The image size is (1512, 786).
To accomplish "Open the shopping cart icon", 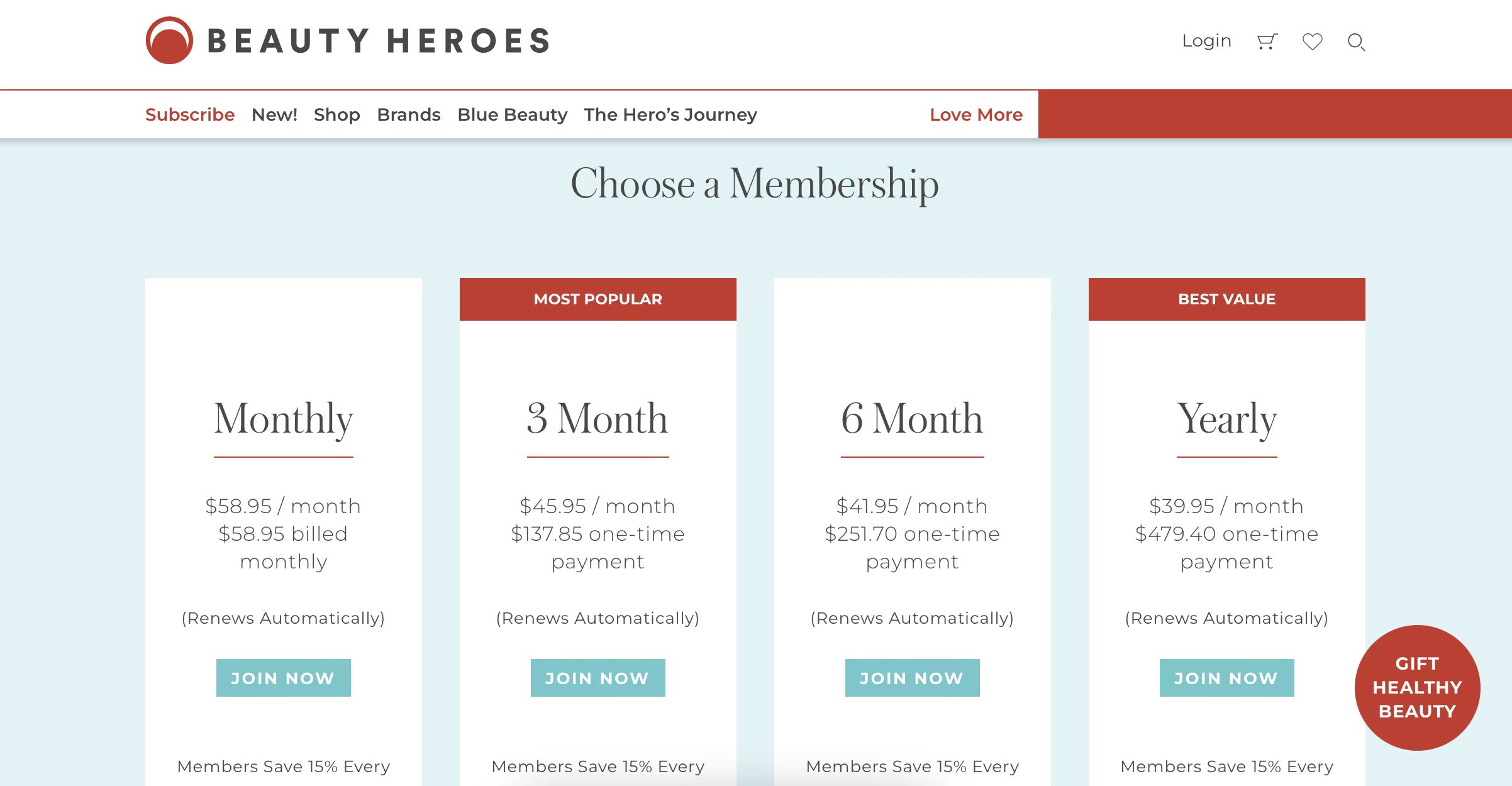I will click(x=1267, y=42).
